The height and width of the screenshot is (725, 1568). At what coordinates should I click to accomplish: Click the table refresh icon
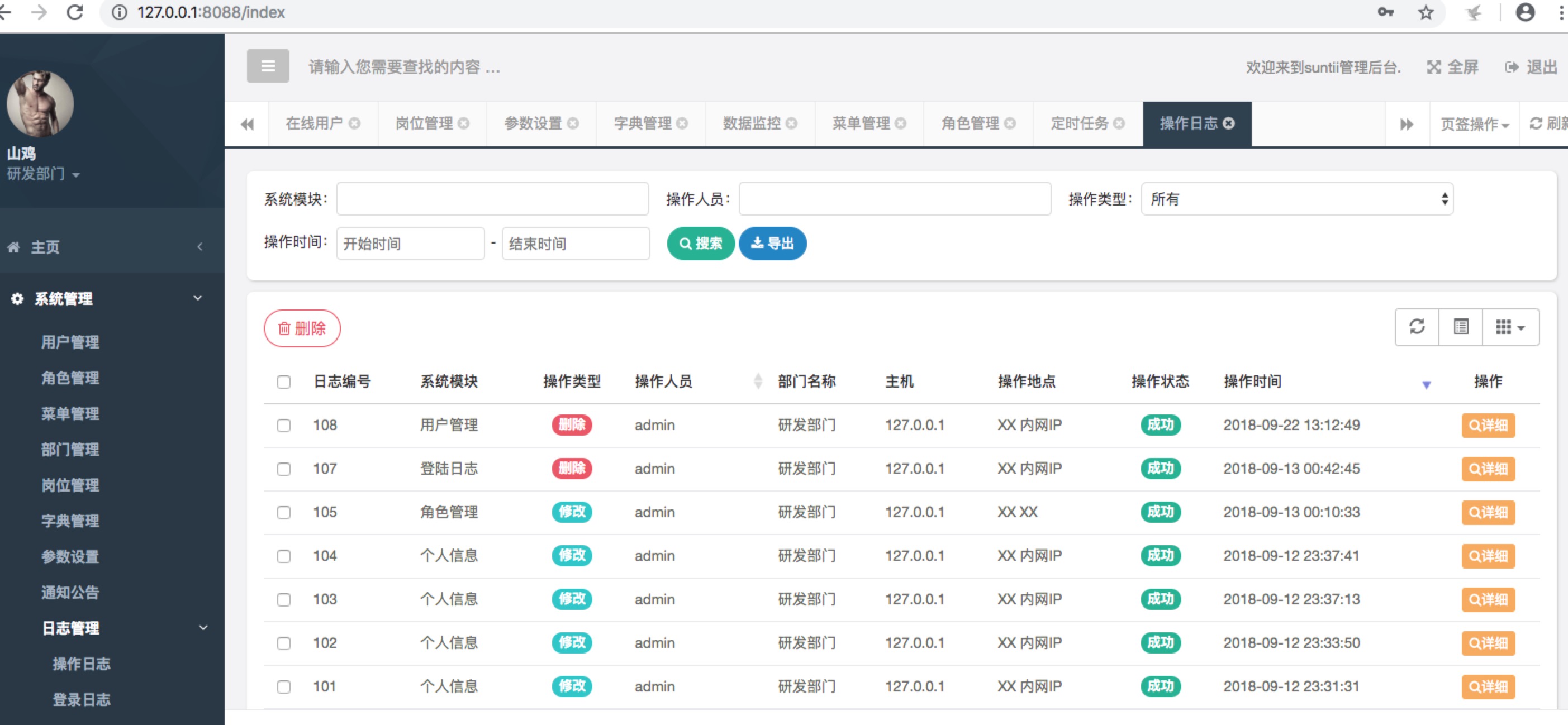1417,327
